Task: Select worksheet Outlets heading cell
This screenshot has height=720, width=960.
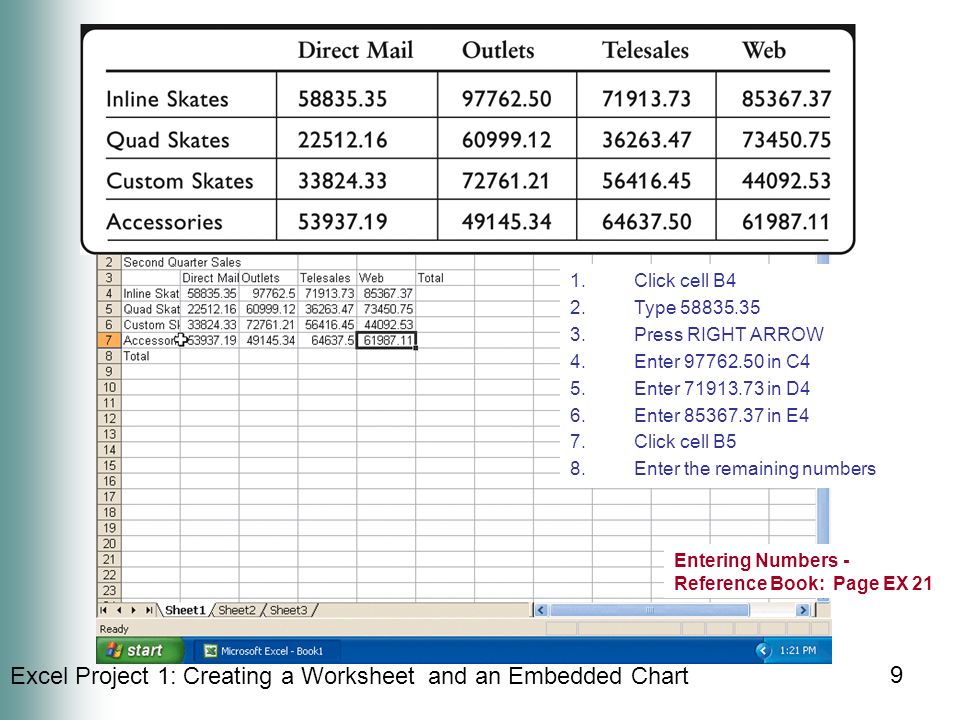Action: click(268, 278)
